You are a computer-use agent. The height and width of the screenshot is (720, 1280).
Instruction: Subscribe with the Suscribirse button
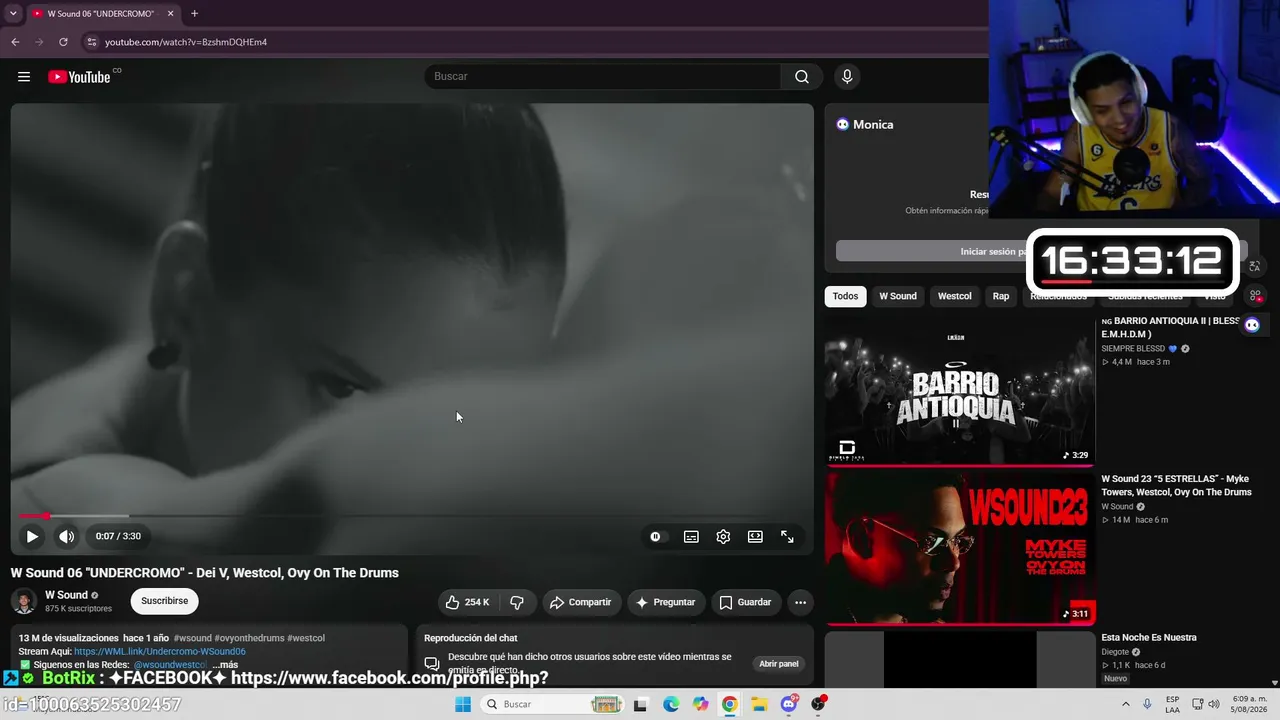[x=164, y=601]
